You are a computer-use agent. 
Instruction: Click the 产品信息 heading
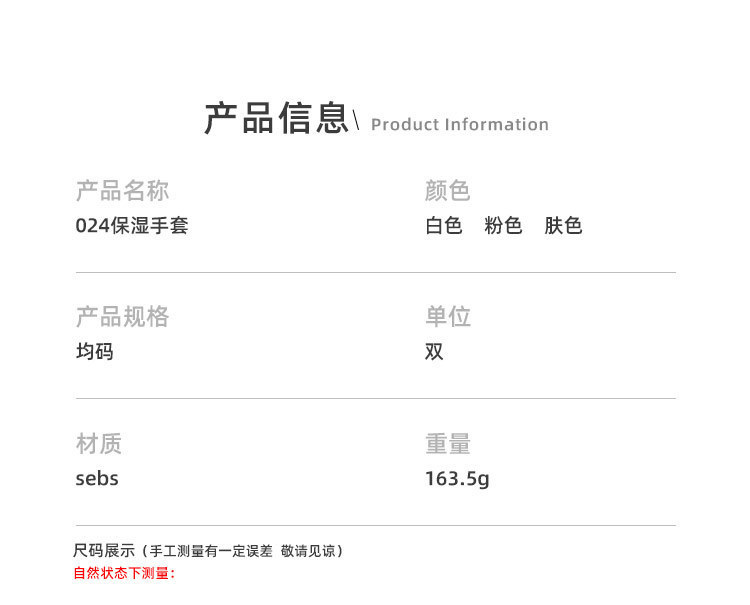[276, 118]
